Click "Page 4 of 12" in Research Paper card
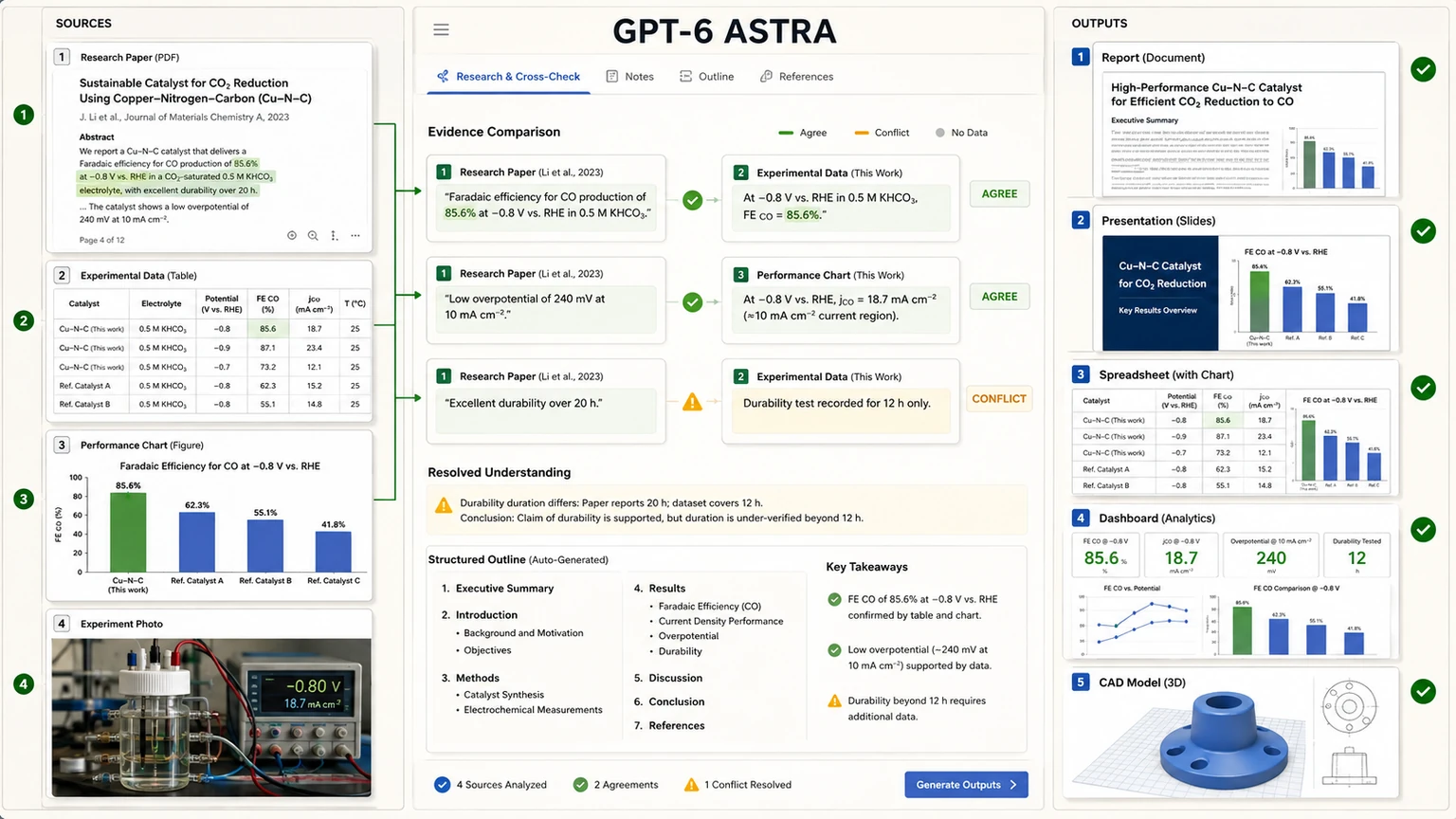The image size is (1456, 819). pos(101,240)
